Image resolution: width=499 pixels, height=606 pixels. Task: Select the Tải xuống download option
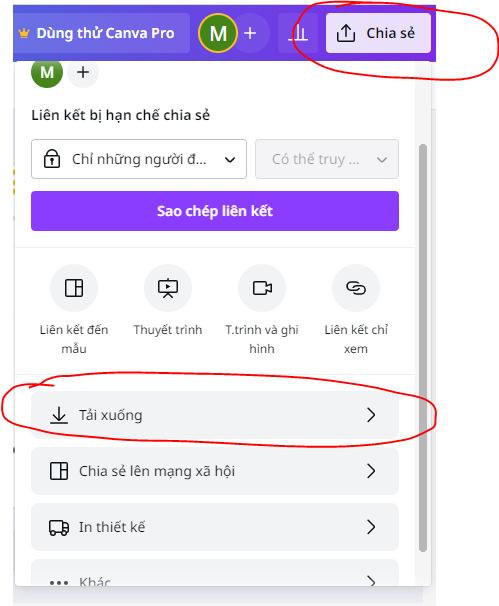(x=215, y=415)
